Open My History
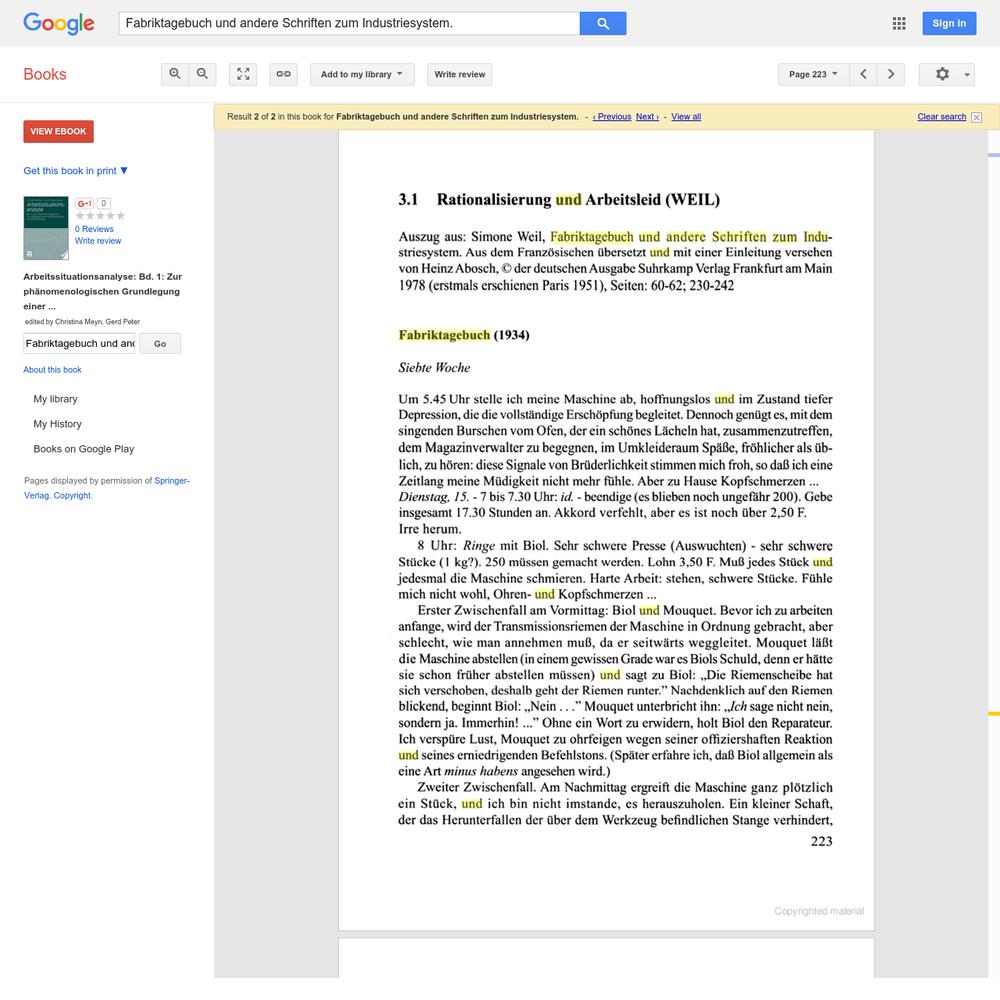The width and height of the screenshot is (1000, 1000). coord(57,424)
